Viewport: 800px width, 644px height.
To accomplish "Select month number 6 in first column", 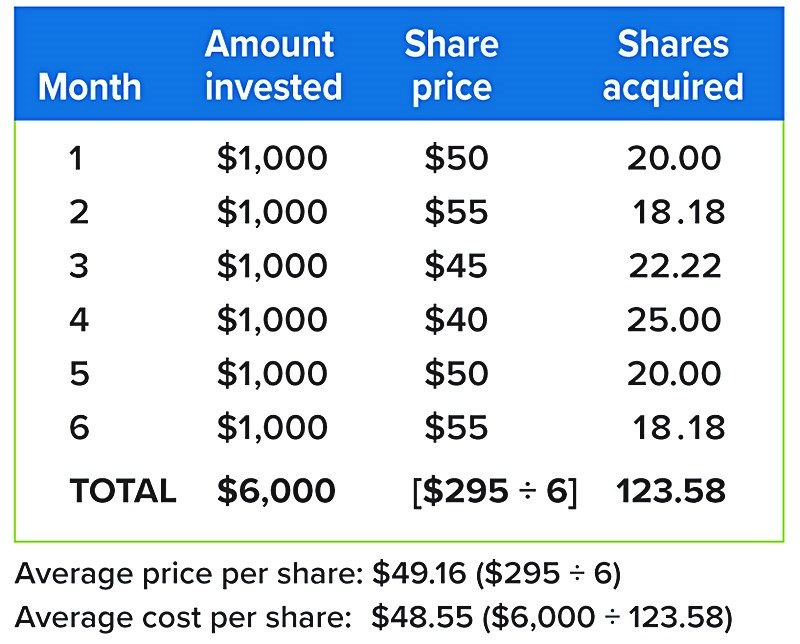I will (79, 428).
